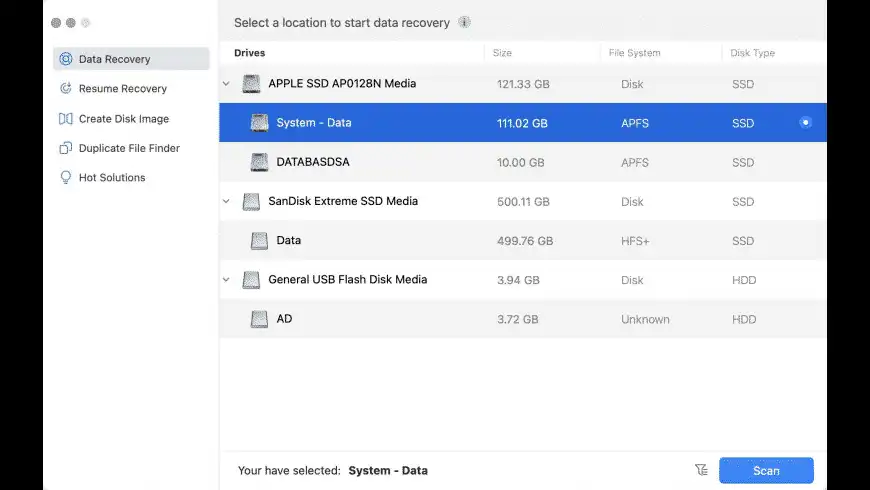Viewport: 870px width, 490px height.
Task: Click the Create Disk Image icon
Action: click(65, 119)
